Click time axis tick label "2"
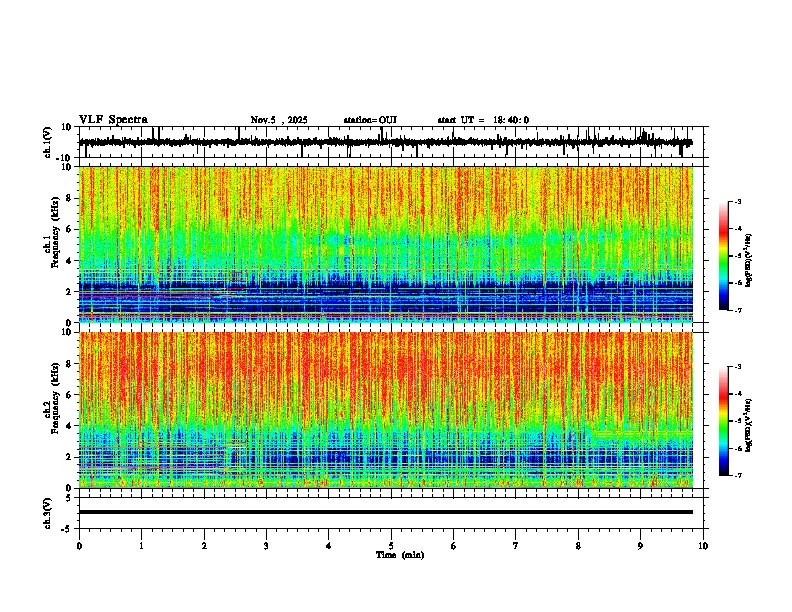 [x=204, y=546]
